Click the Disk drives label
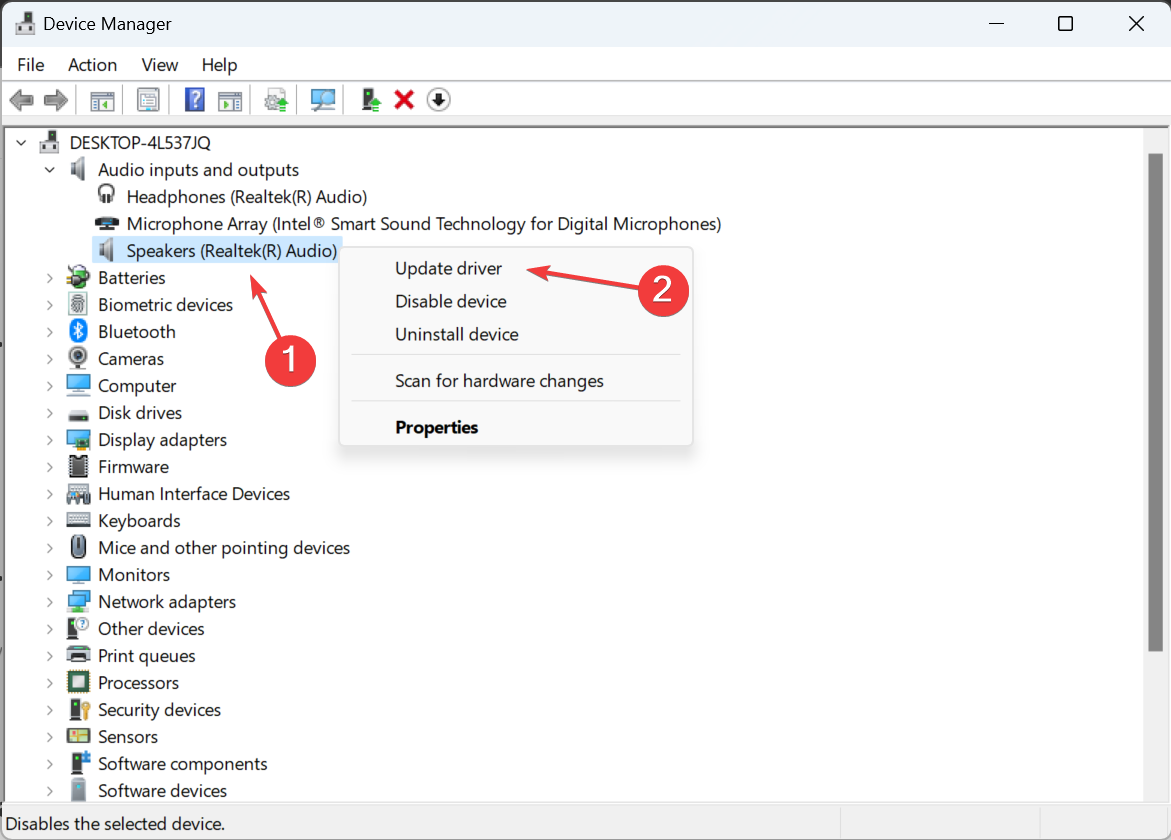 (140, 413)
